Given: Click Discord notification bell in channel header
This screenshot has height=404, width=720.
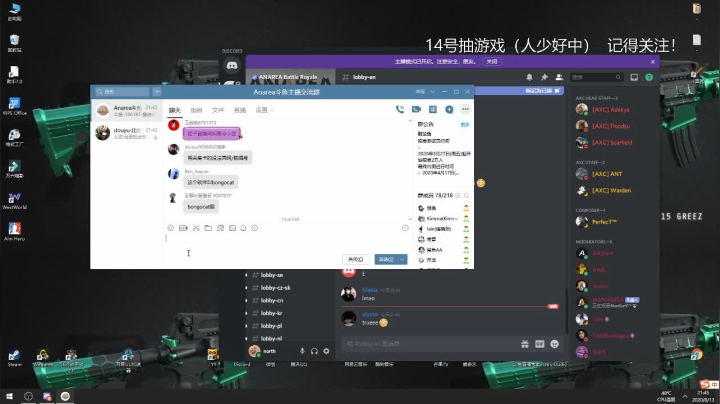Looking at the screenshot, I should 529,77.
